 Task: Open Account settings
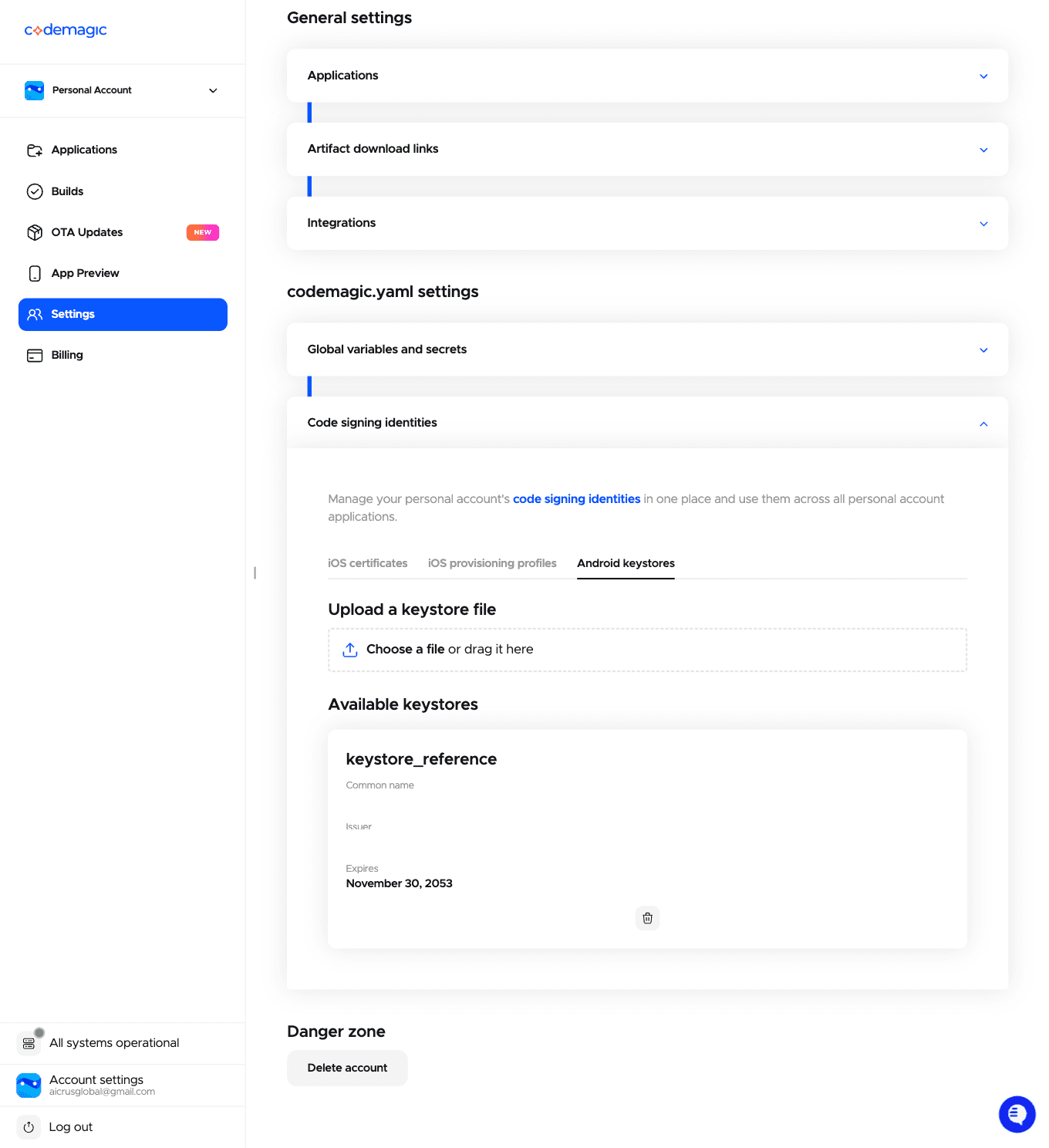click(x=96, y=1080)
